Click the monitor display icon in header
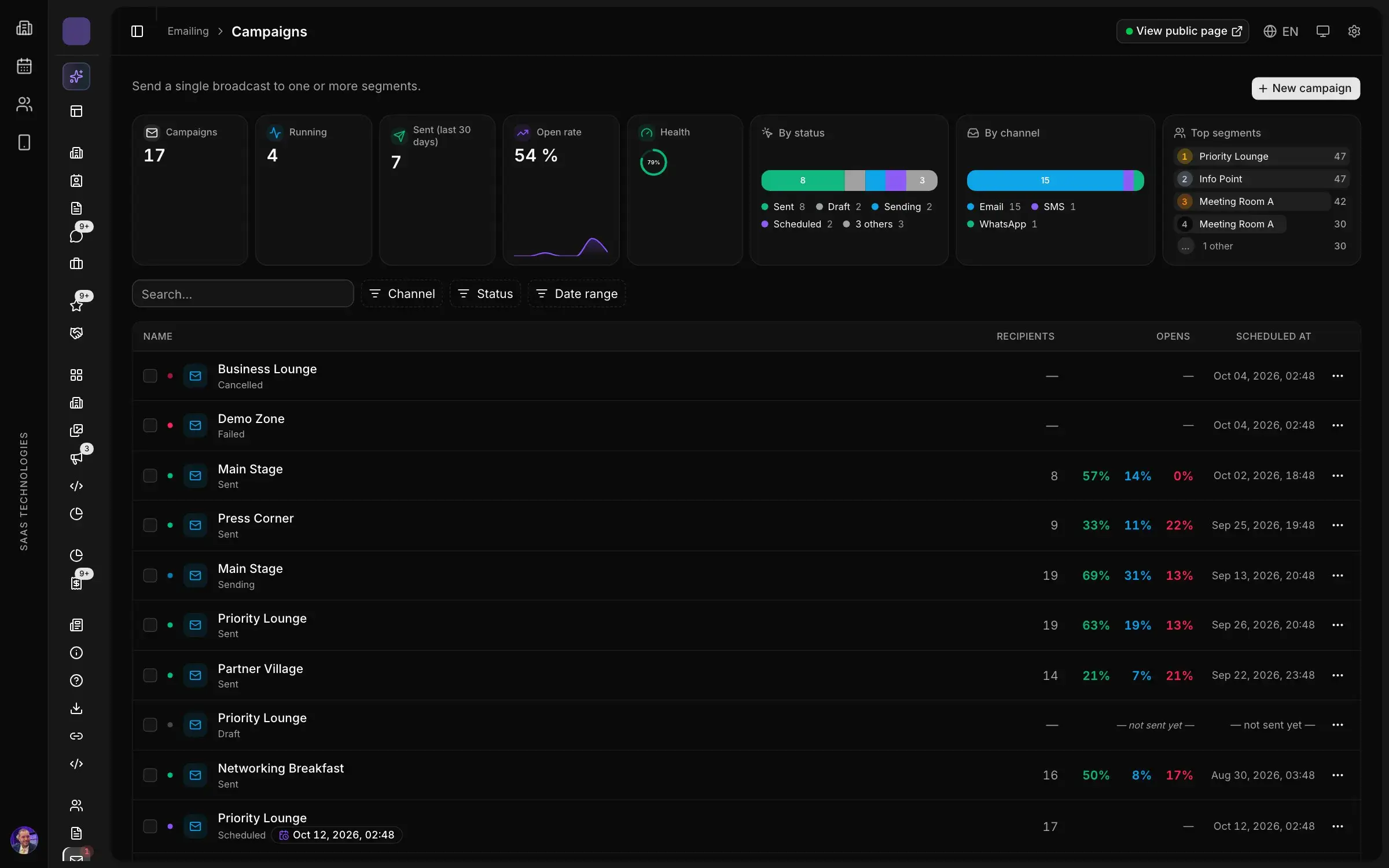Viewport: 1389px width, 868px height. click(1322, 31)
